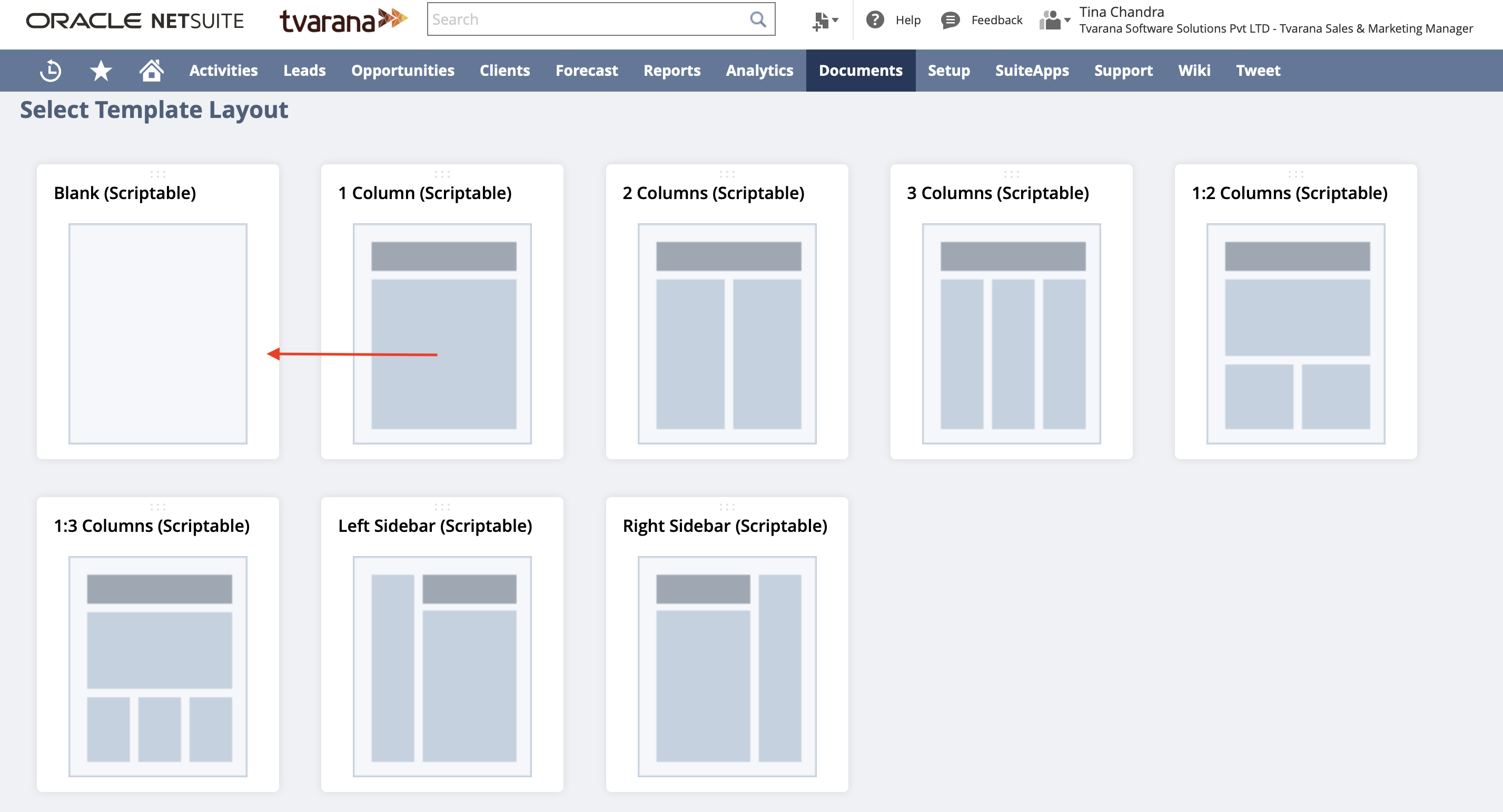Click the 2 Columns (Scriptable) card title

[713, 193]
